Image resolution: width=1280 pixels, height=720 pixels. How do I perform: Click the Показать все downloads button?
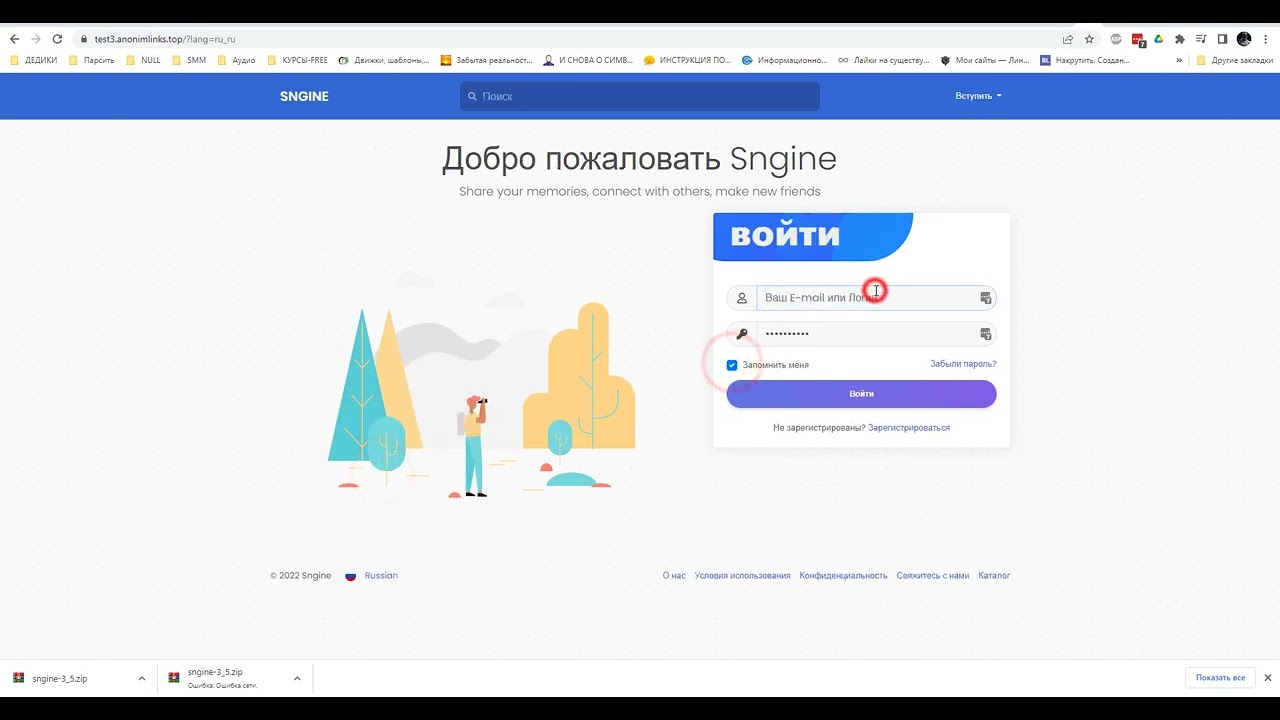(1220, 678)
